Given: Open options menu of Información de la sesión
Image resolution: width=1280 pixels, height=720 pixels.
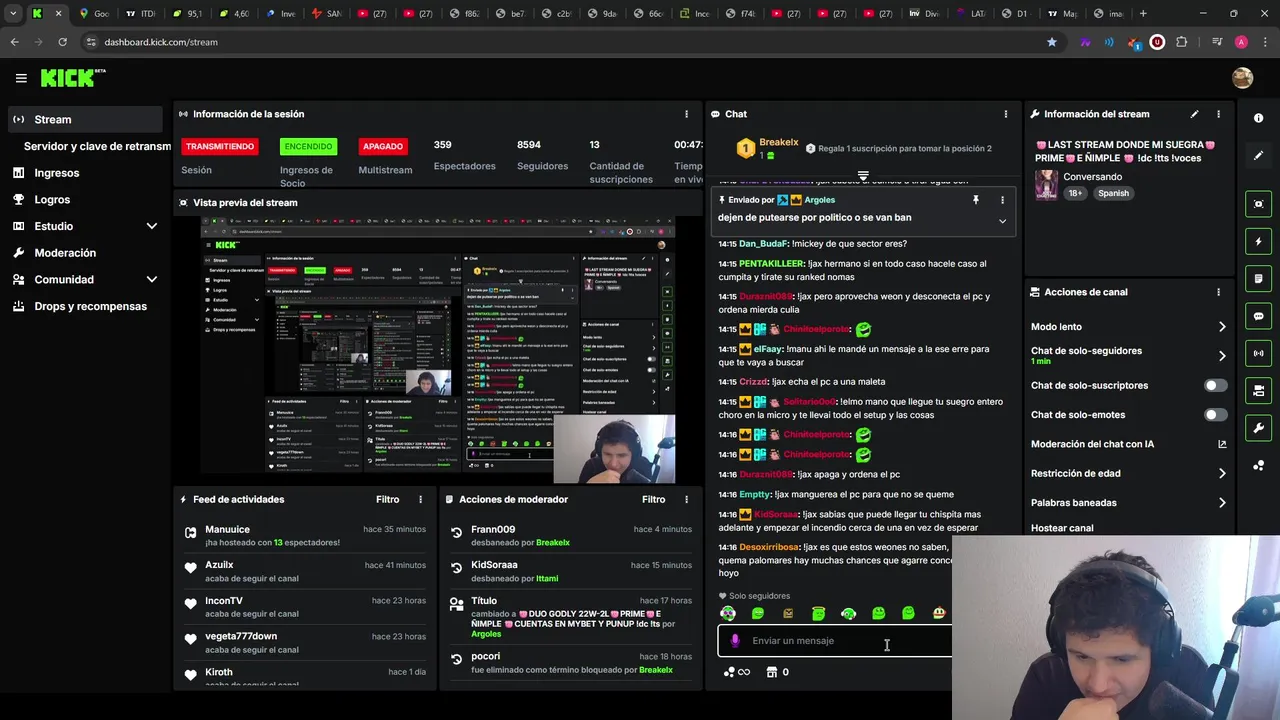Looking at the screenshot, I should click(x=686, y=114).
